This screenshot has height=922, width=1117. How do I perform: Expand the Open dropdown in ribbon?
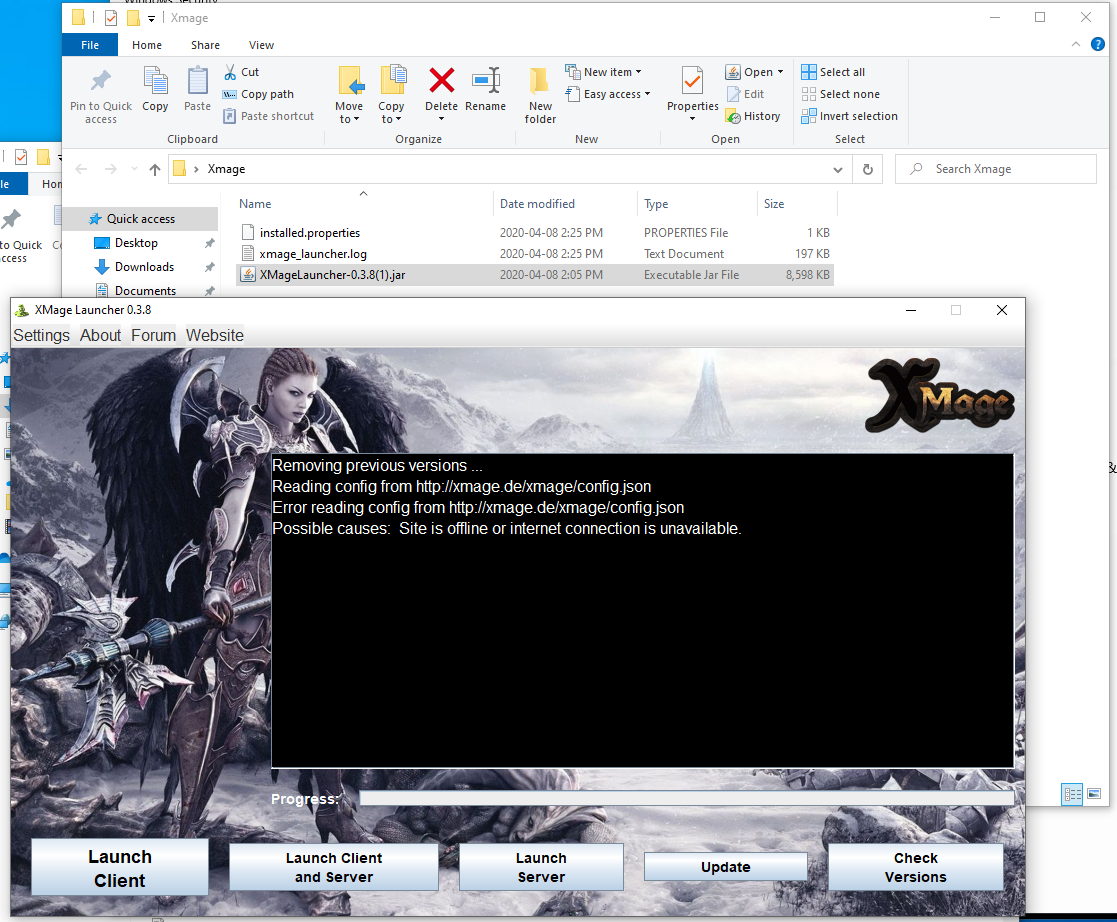pyautogui.click(x=754, y=72)
